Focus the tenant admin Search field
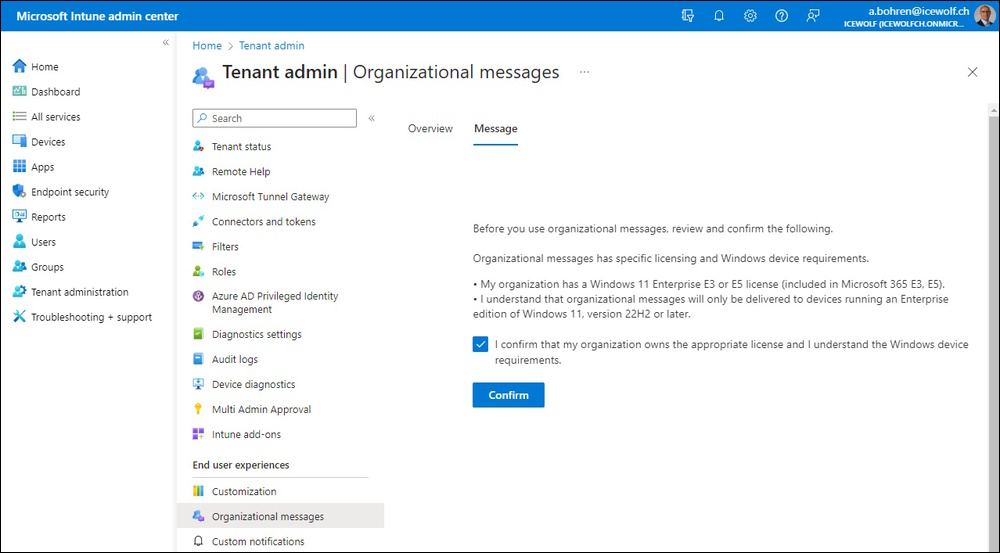 [275, 118]
